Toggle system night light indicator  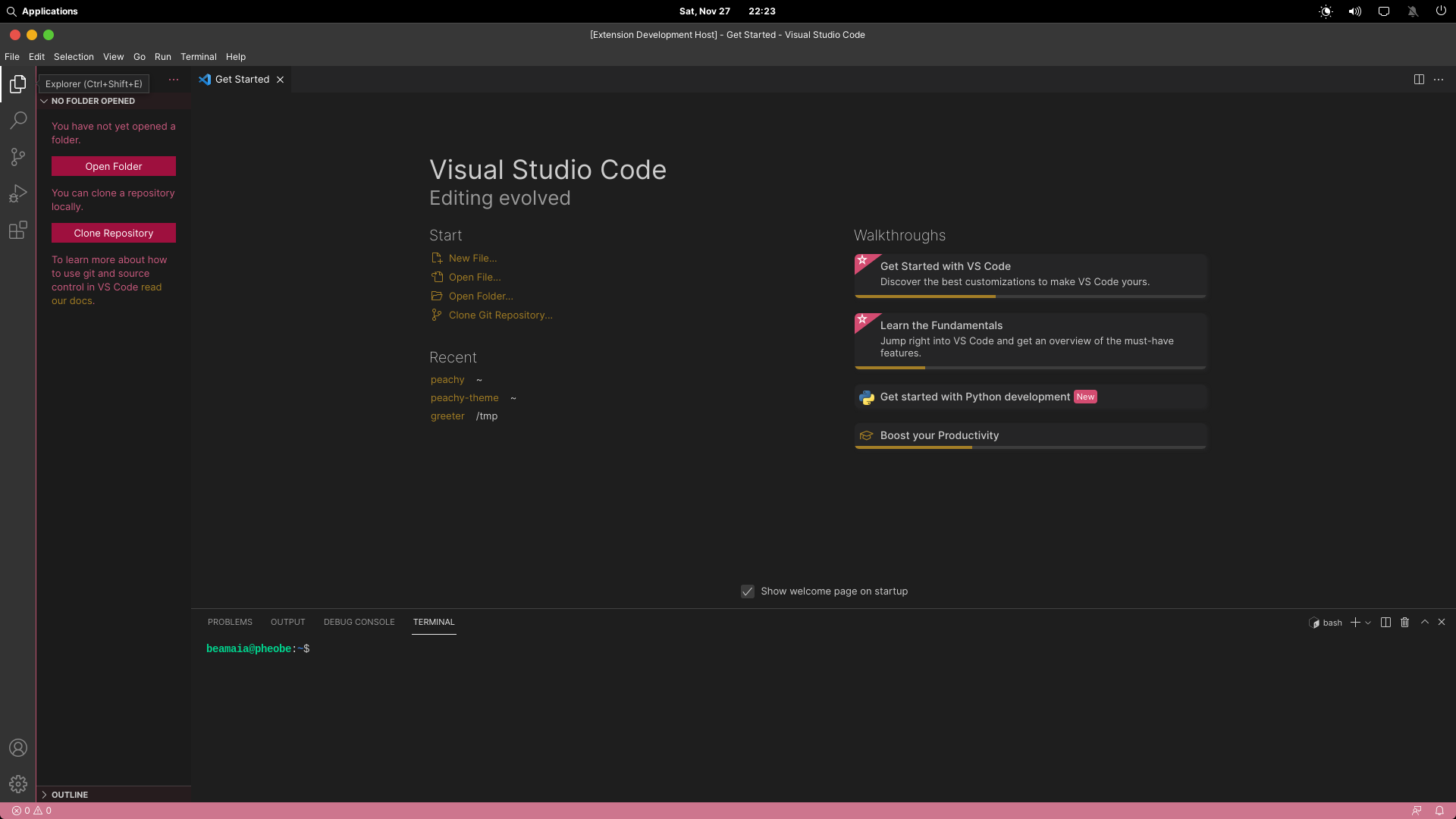[x=1326, y=11]
